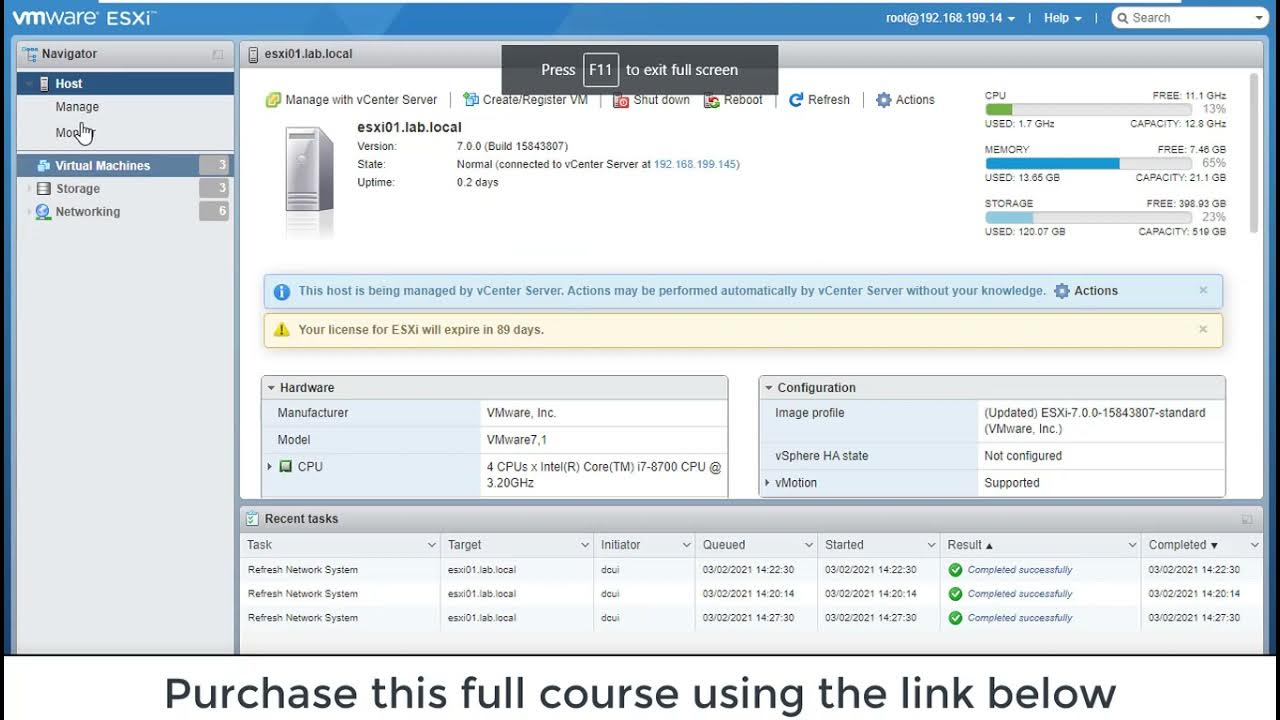Open the Search box dropdown arrow

click(x=1259, y=18)
